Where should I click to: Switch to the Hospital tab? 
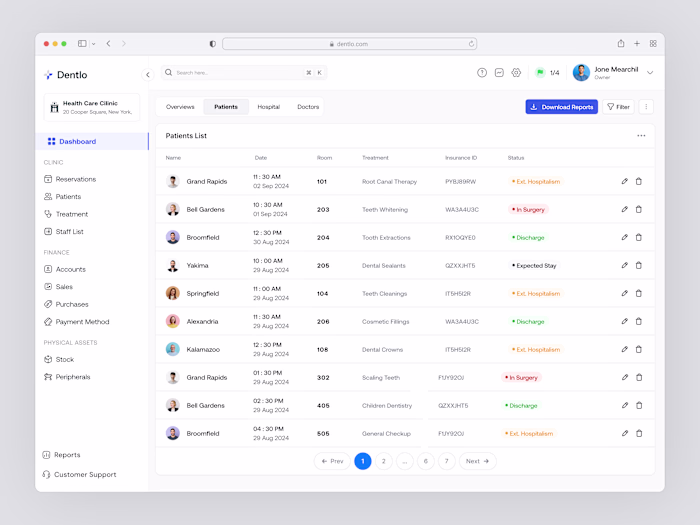(x=268, y=107)
